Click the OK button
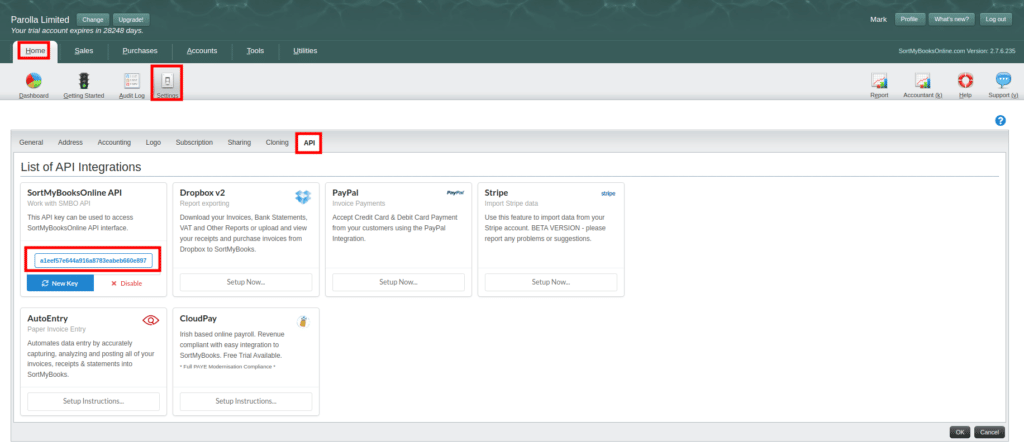This screenshot has height=445, width=1024. pos(959,432)
